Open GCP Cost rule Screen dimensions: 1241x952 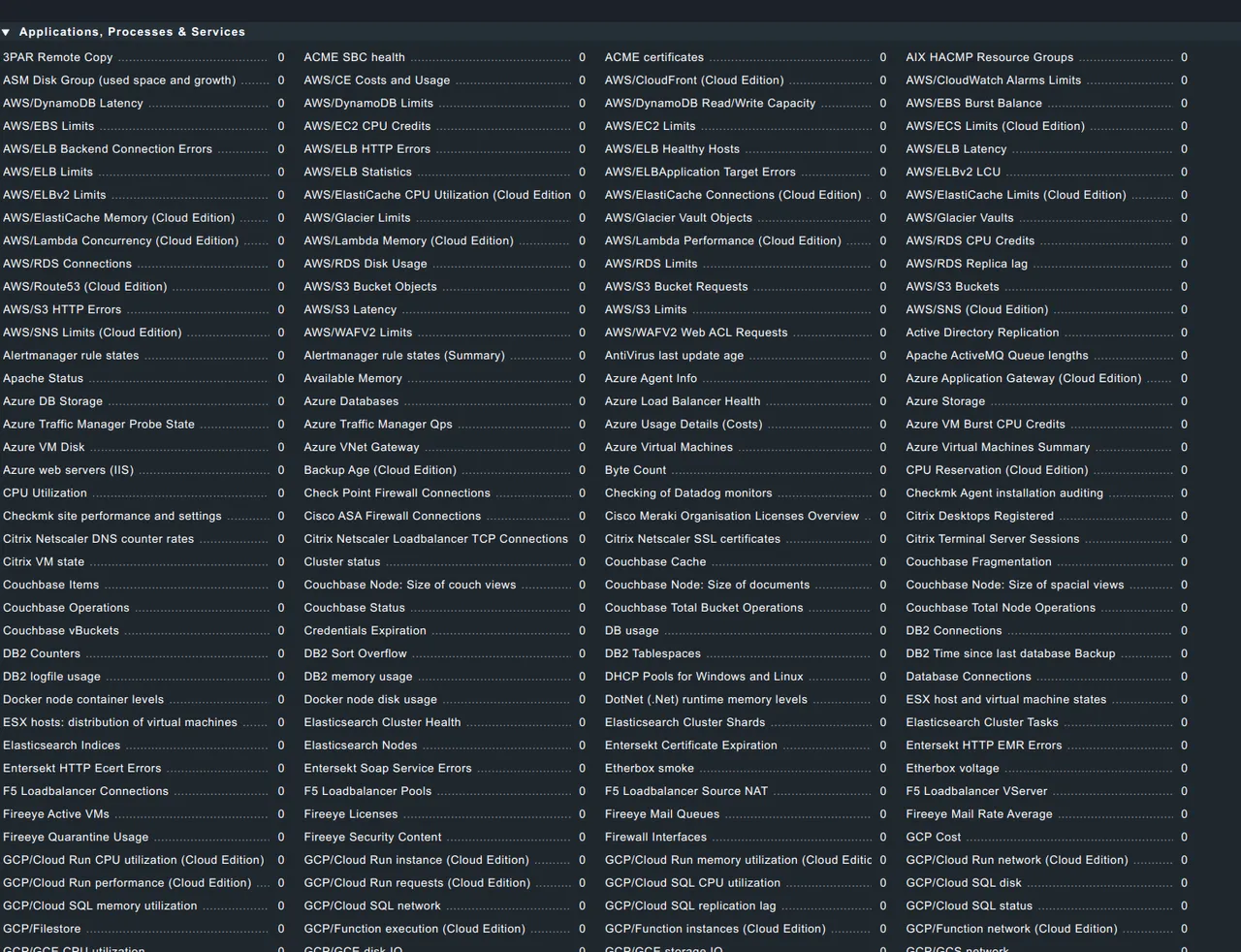934,838
